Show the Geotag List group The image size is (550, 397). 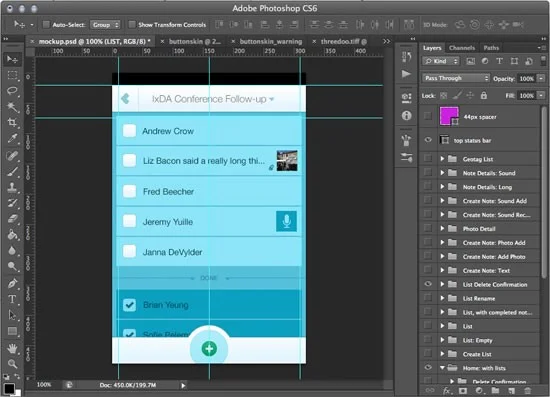click(428, 159)
